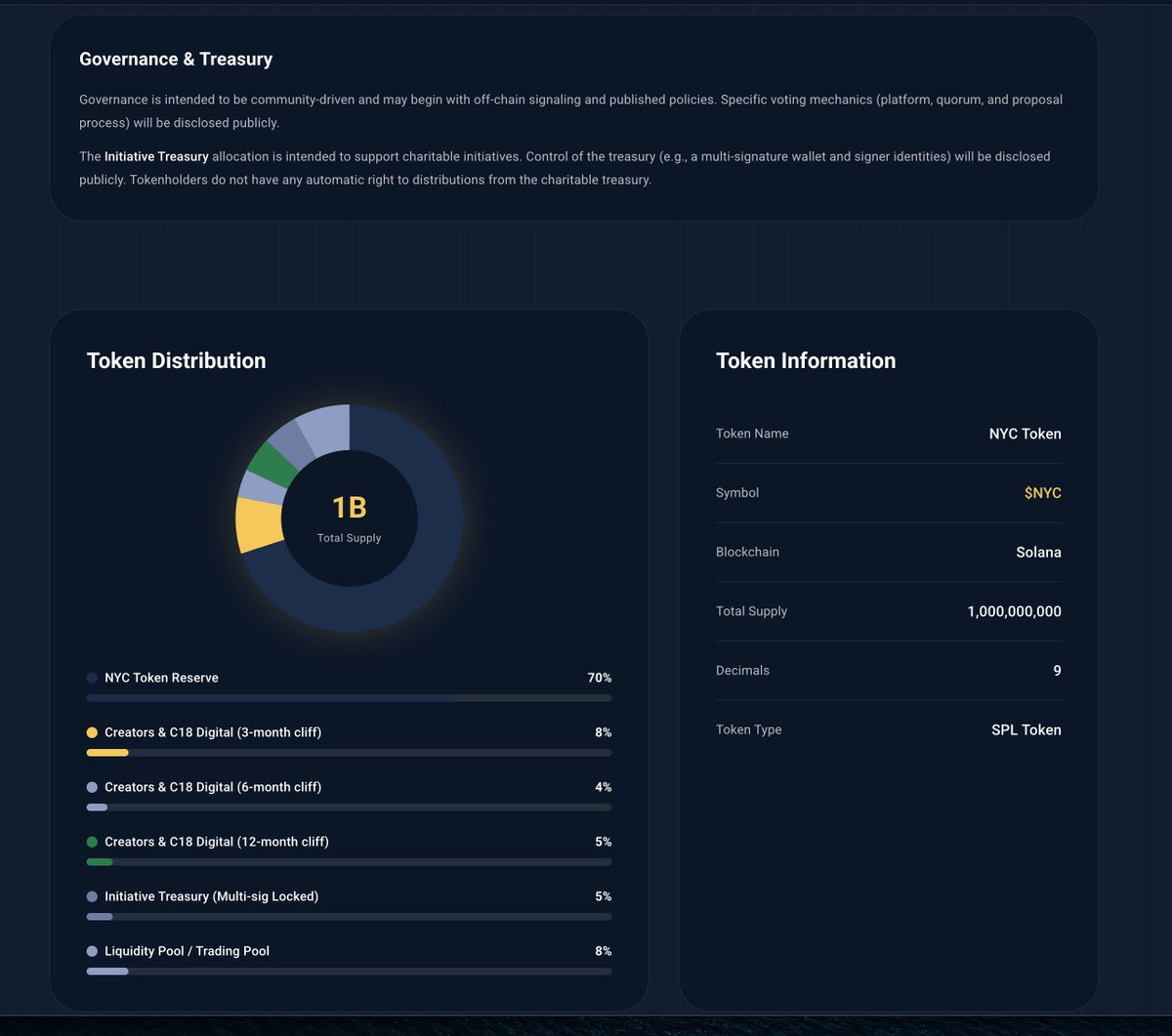1172x1036 pixels.
Task: Click the 4% value for 6-month cliff
Action: click(x=604, y=787)
